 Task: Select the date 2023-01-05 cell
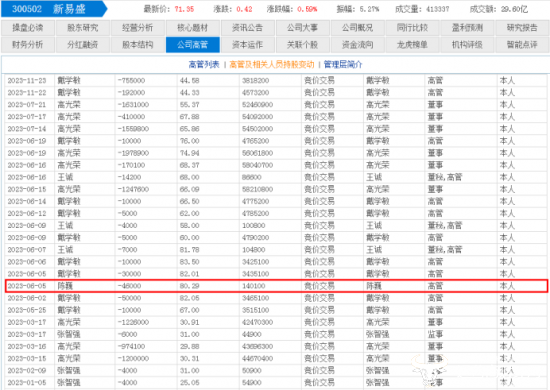(x=27, y=382)
